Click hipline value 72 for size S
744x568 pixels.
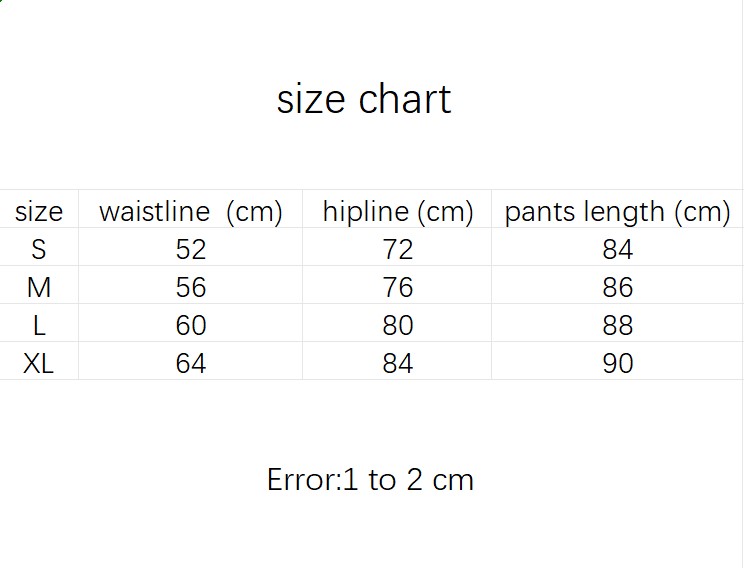(397, 249)
